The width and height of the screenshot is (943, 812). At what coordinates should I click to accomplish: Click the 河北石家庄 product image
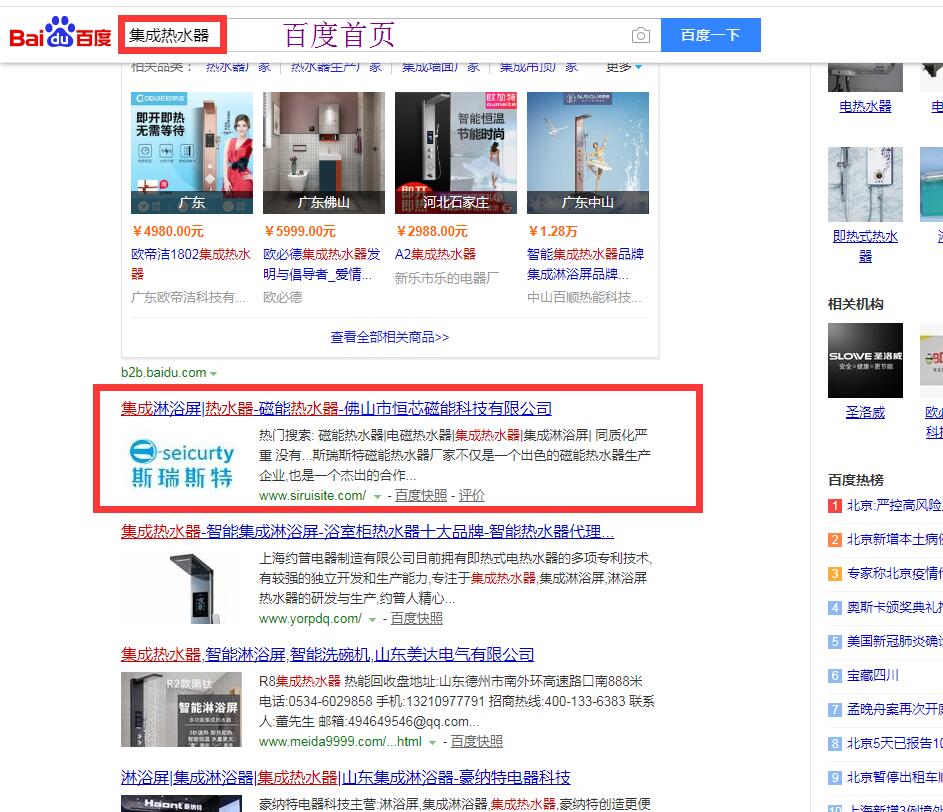point(455,152)
